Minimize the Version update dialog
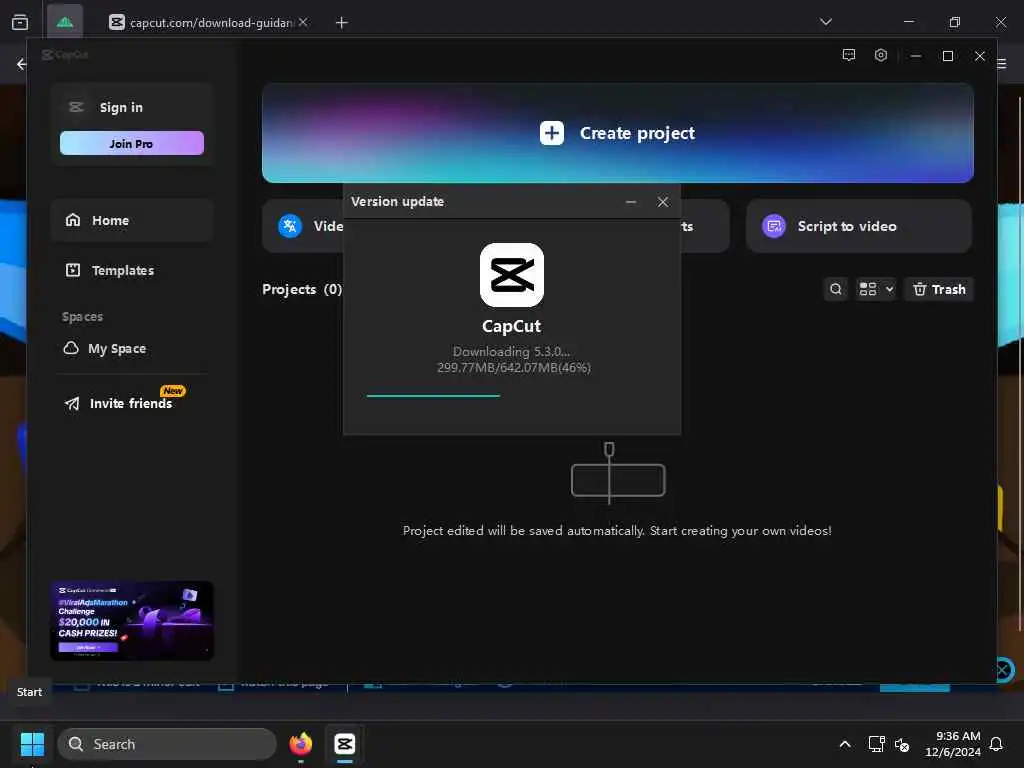 coord(631,202)
